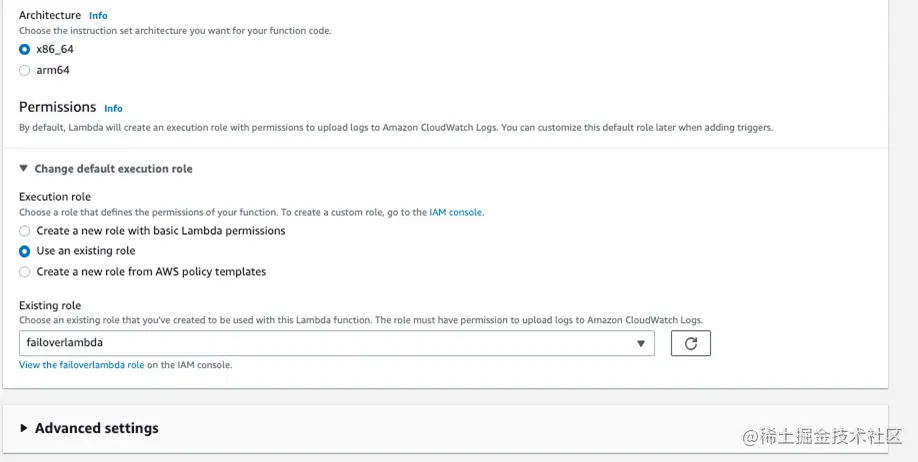Select the arm64 architecture option
Viewport: 918px width, 462px height.
[x=25, y=70]
